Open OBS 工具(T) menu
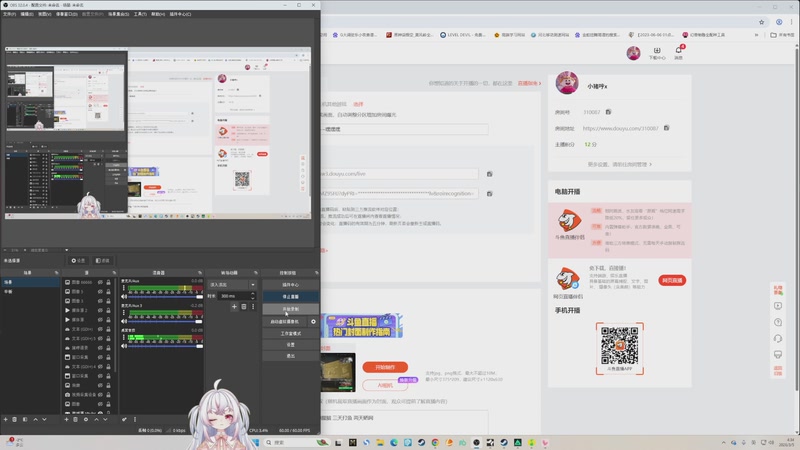 coord(140,14)
